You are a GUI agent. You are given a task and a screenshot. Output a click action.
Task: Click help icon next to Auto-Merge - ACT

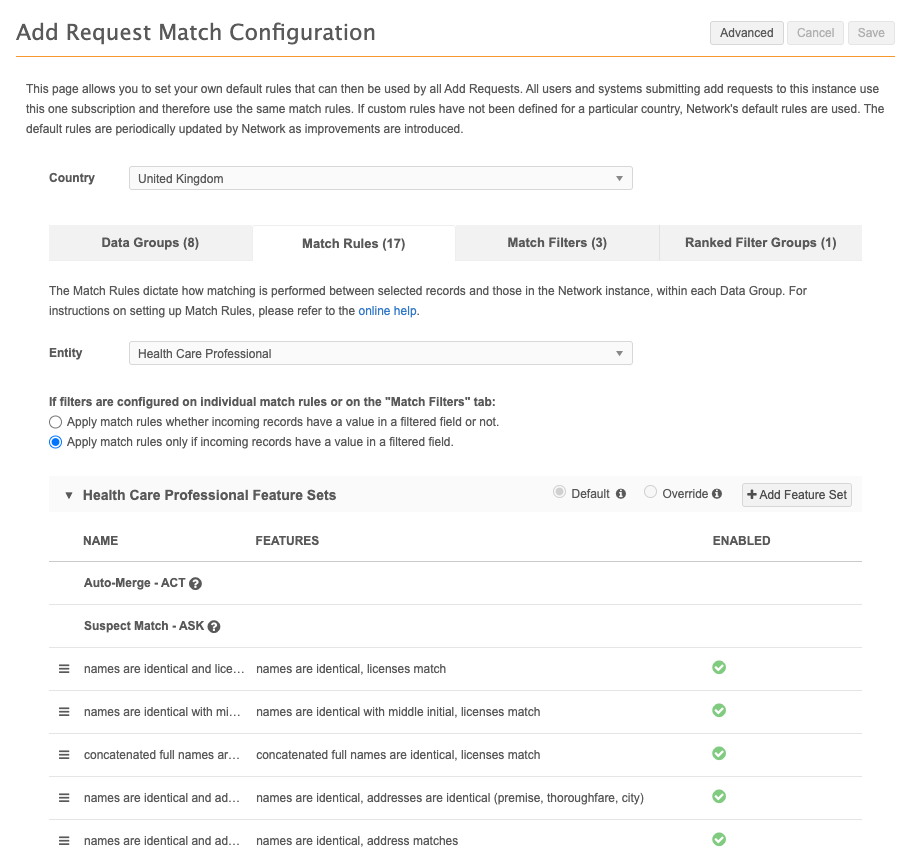tap(196, 584)
